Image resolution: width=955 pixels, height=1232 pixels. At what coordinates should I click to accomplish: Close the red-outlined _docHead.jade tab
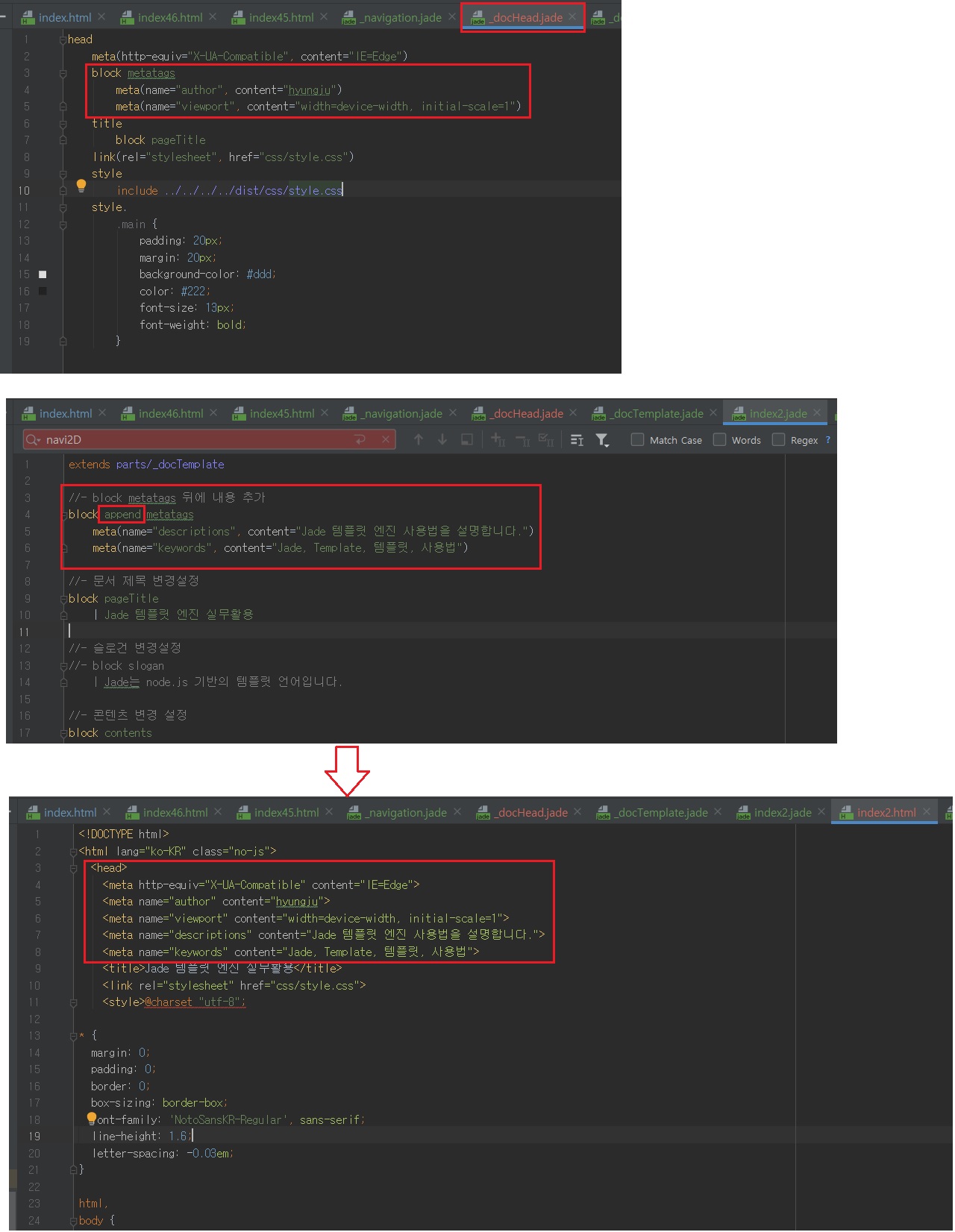point(572,17)
